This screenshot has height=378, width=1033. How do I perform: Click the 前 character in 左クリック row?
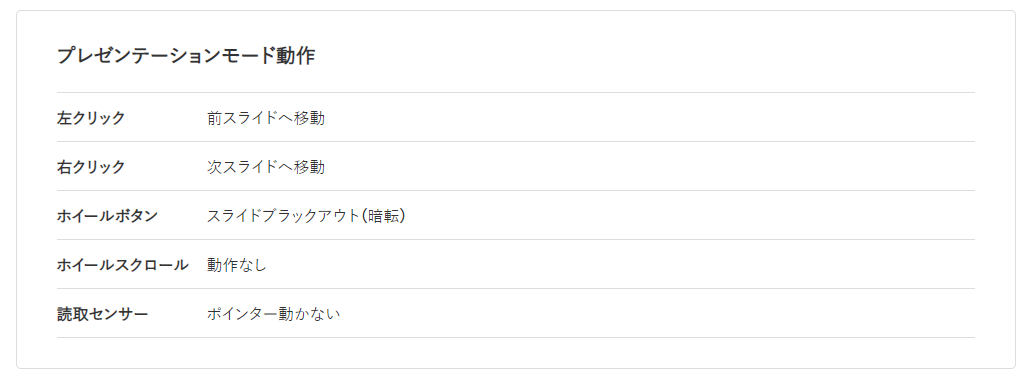point(214,119)
